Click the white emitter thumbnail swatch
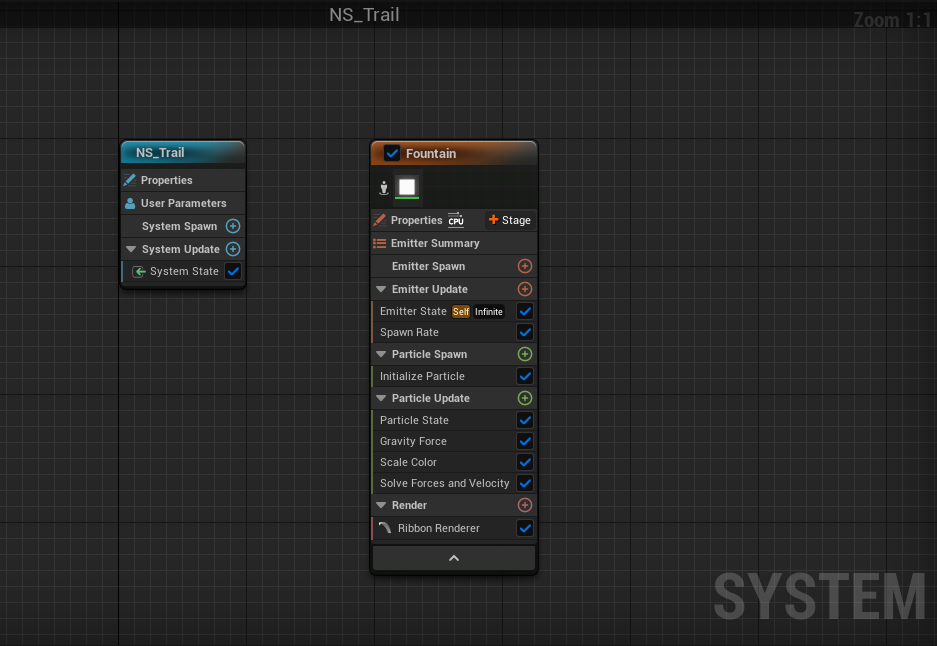937x646 pixels. (x=407, y=187)
